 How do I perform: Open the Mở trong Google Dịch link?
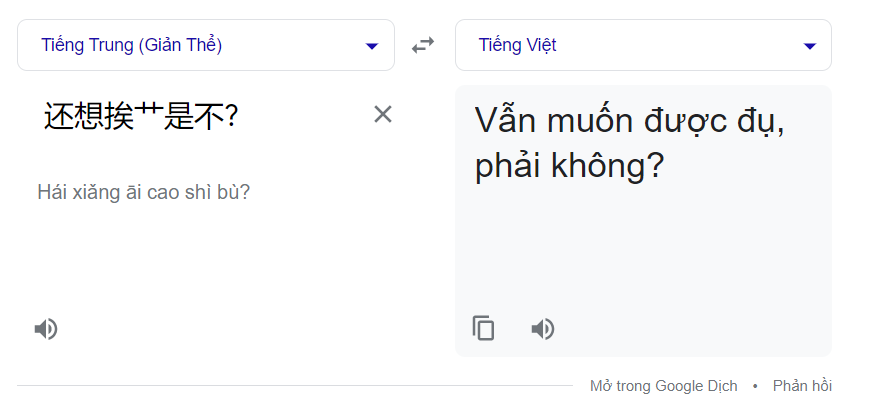[664, 386]
